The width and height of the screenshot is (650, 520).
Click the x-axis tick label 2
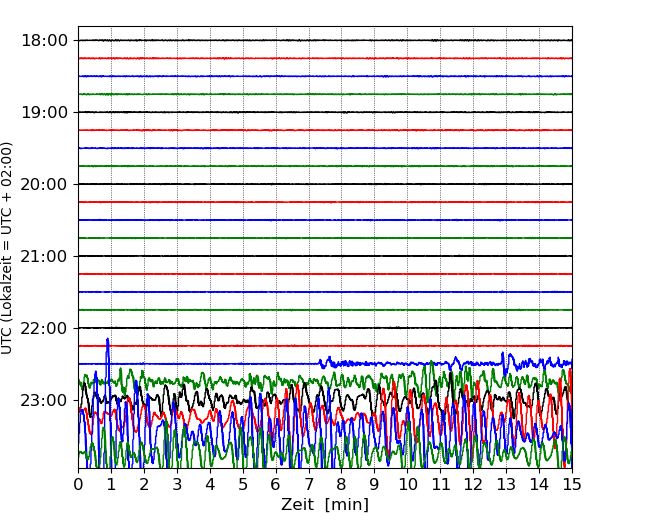(x=144, y=484)
